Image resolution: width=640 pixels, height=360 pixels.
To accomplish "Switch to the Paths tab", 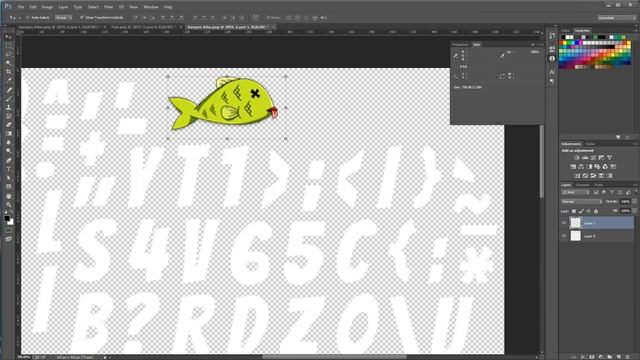I will coord(598,185).
